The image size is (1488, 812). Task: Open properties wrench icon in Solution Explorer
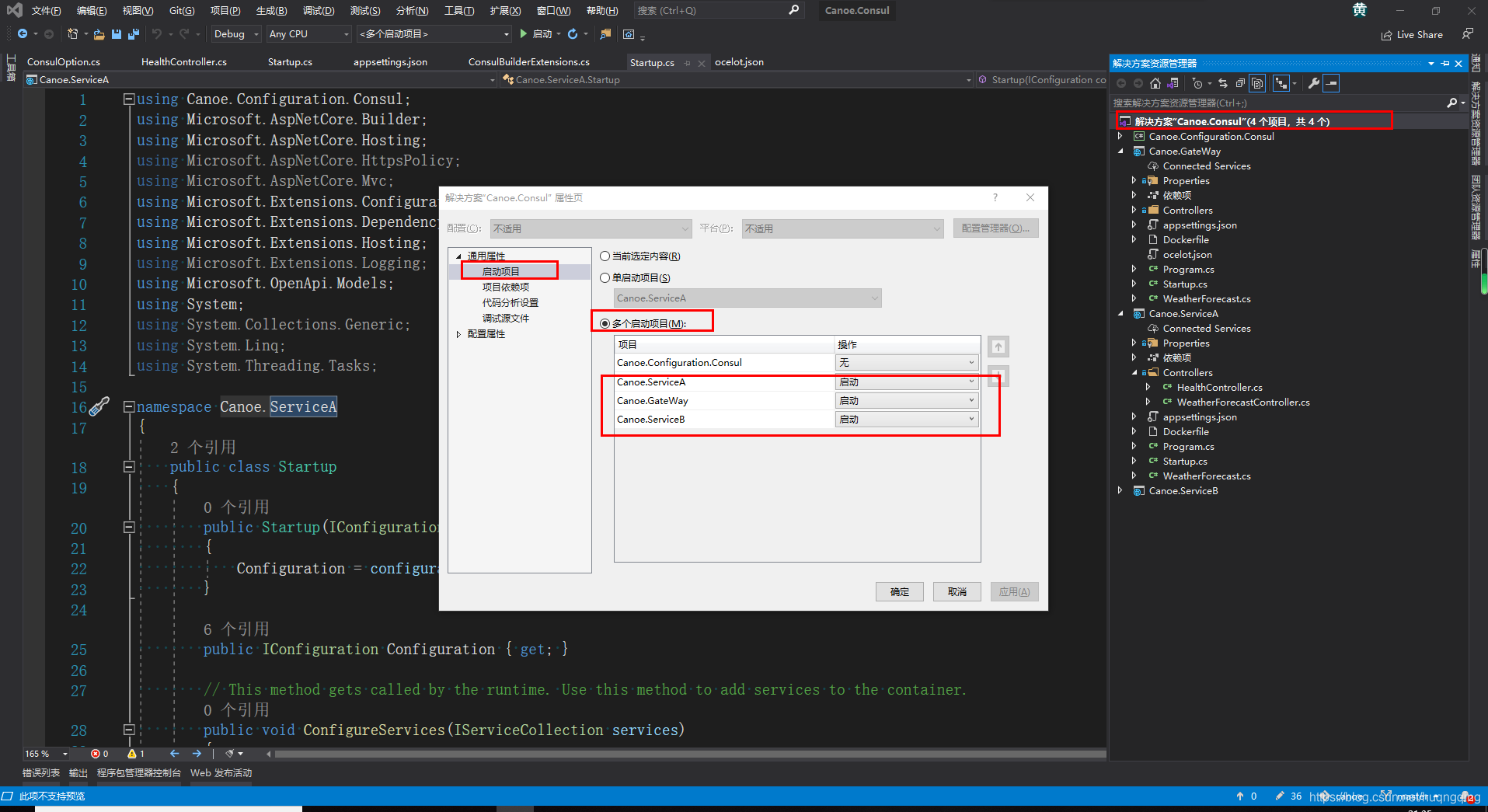(x=1313, y=83)
